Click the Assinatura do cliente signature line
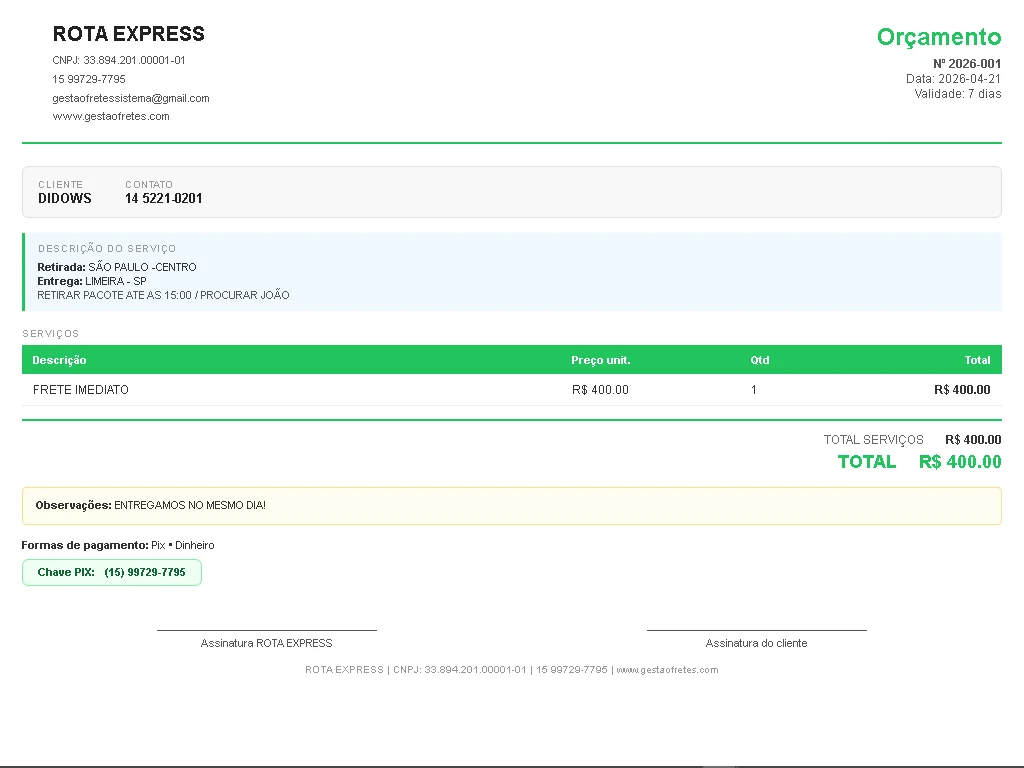1024x768 pixels. click(757, 643)
